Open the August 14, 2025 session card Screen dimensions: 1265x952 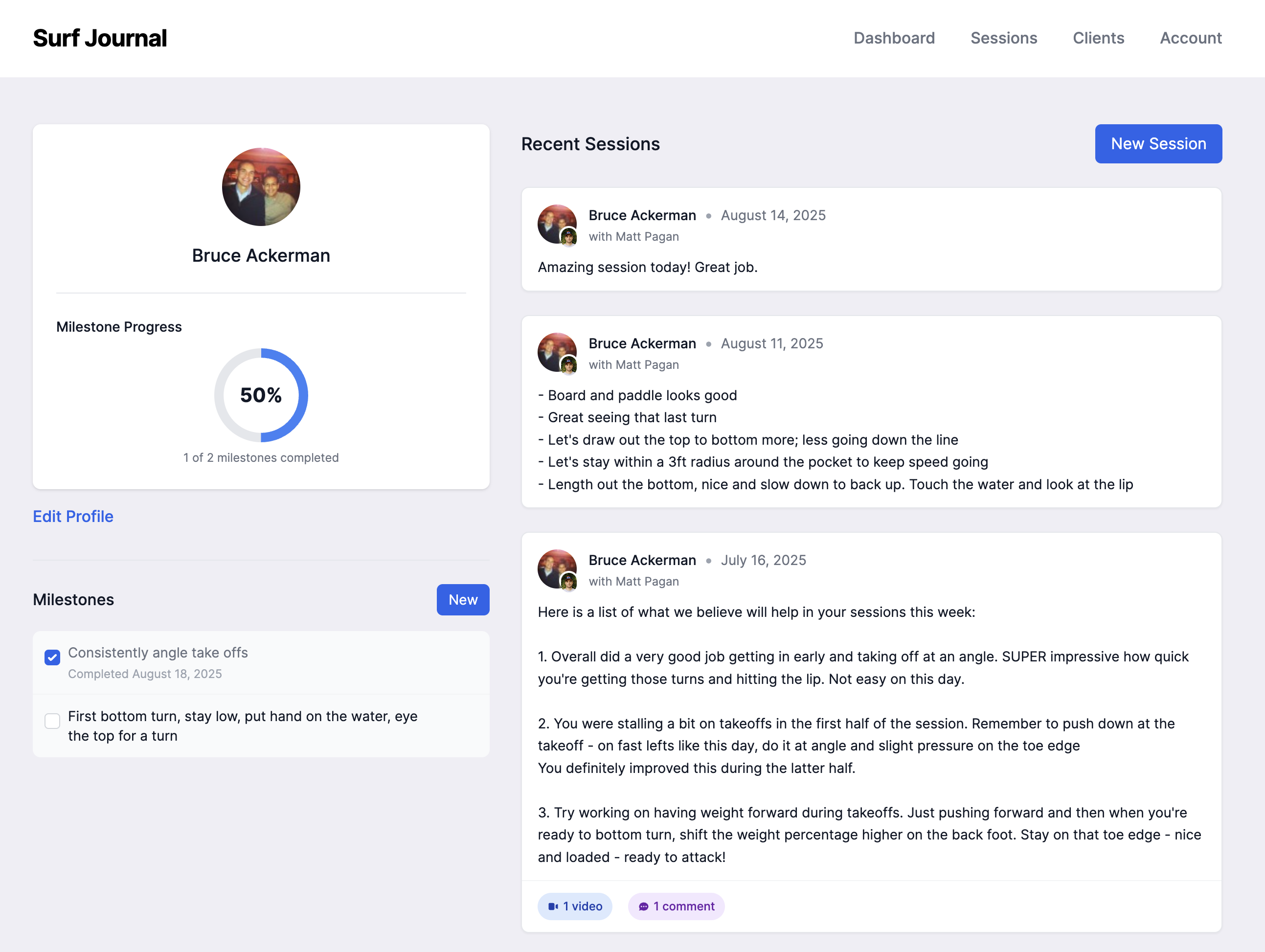click(870, 267)
